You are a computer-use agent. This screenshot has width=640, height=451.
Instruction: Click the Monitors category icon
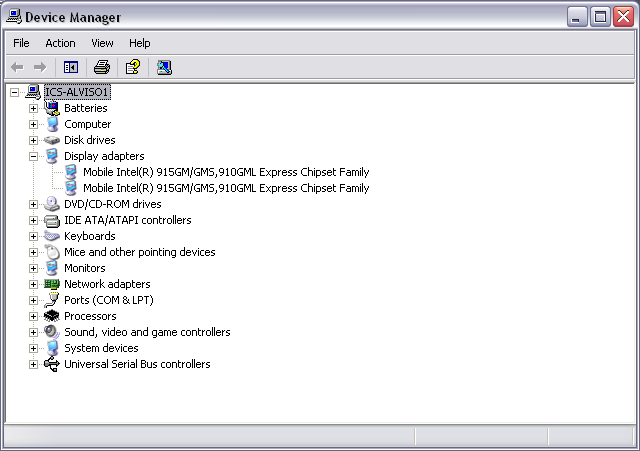(x=52, y=268)
